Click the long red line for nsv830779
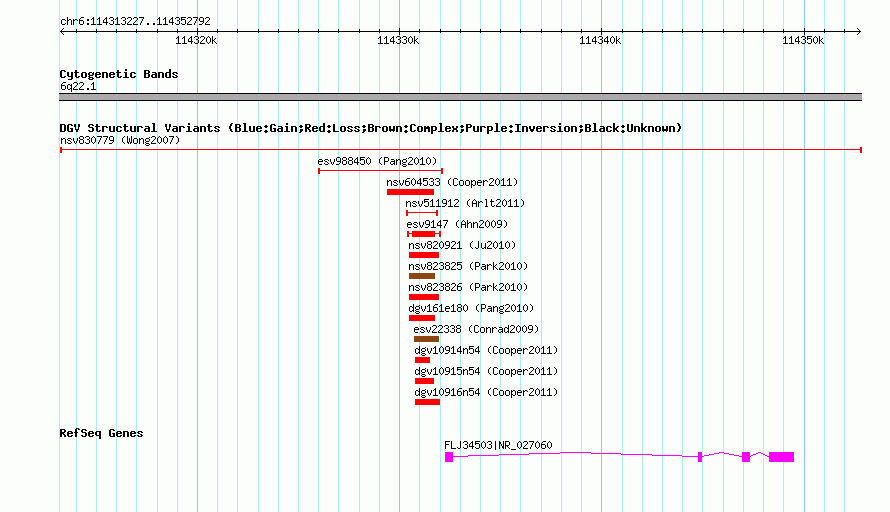This screenshot has height=512, width=890. click(x=461, y=150)
